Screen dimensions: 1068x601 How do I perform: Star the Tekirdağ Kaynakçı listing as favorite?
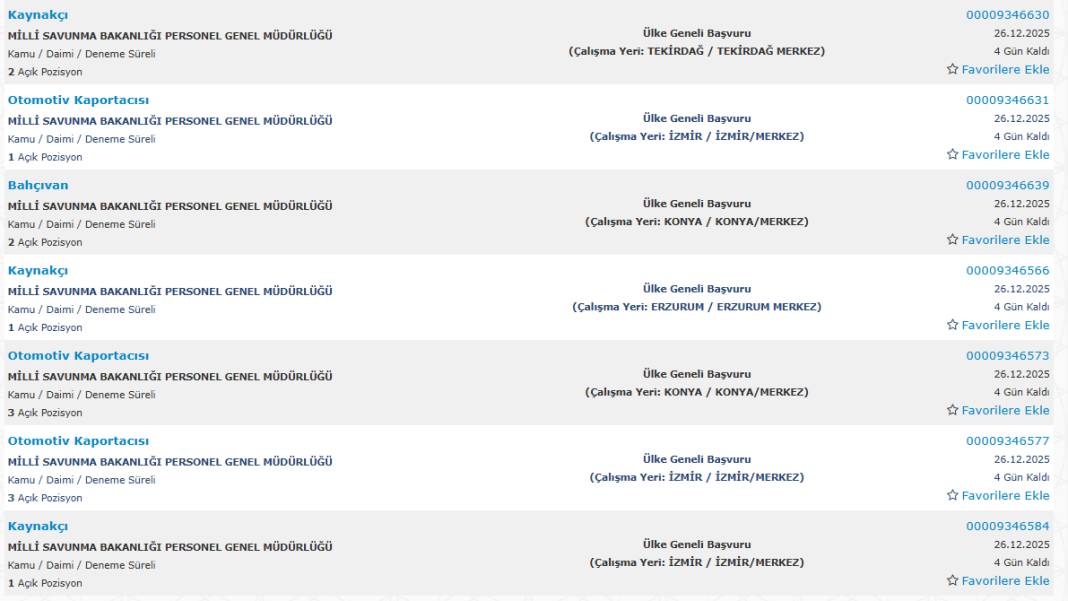953,70
